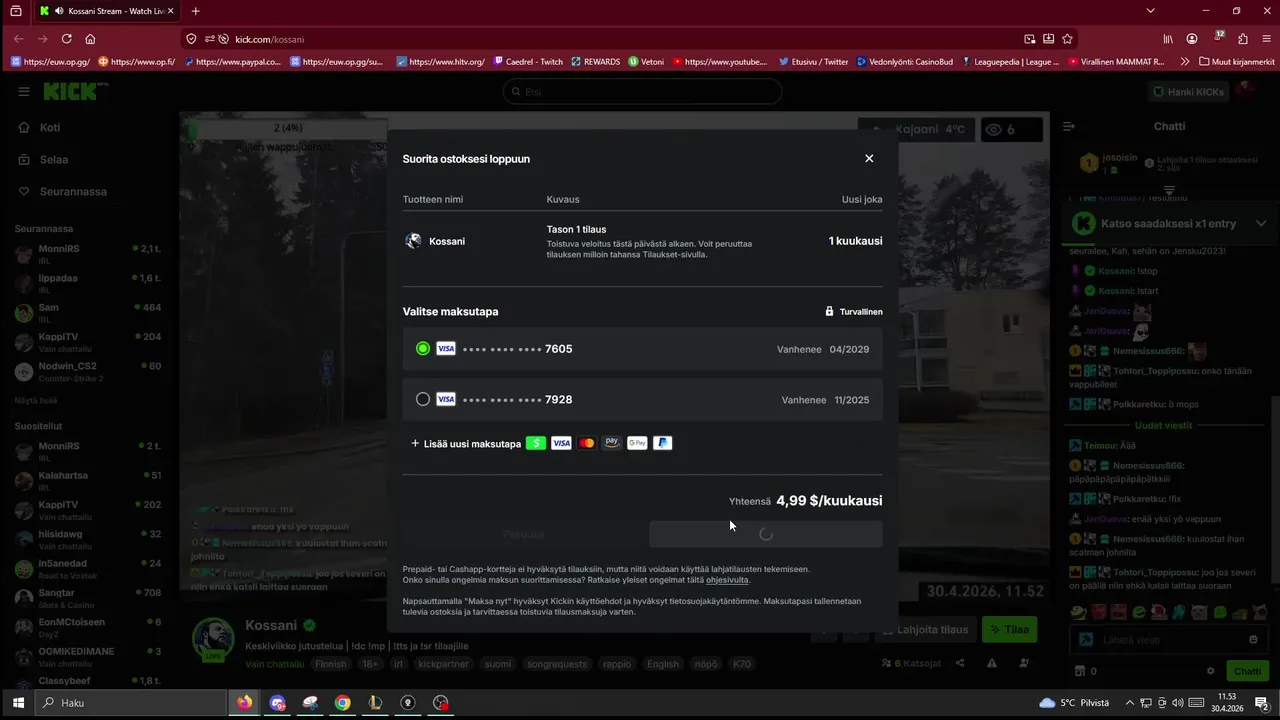
Task: Open hiisidawg recommended channel
Action: (x=90, y=540)
